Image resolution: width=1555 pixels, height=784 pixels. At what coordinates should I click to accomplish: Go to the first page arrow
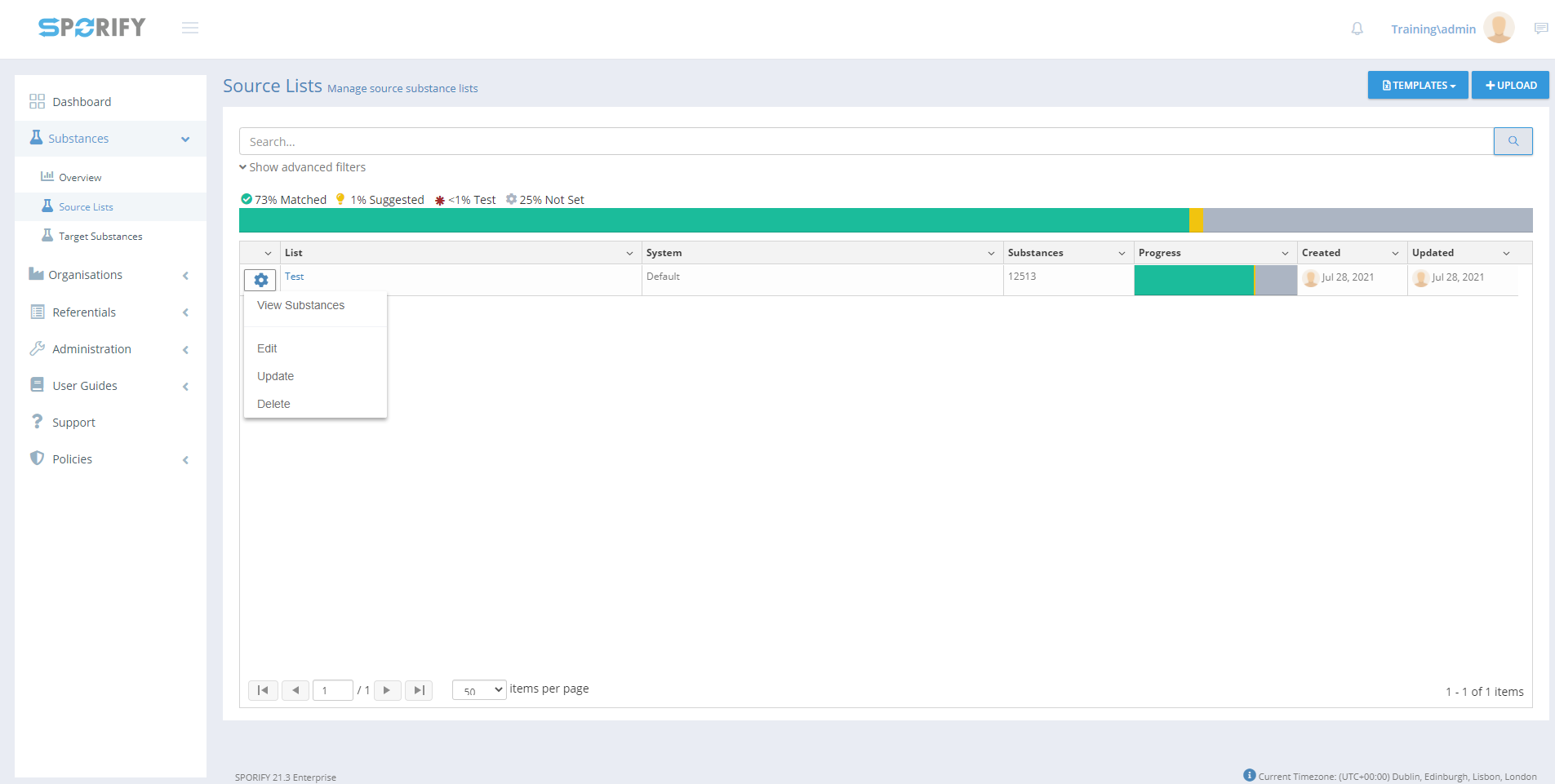coord(263,690)
